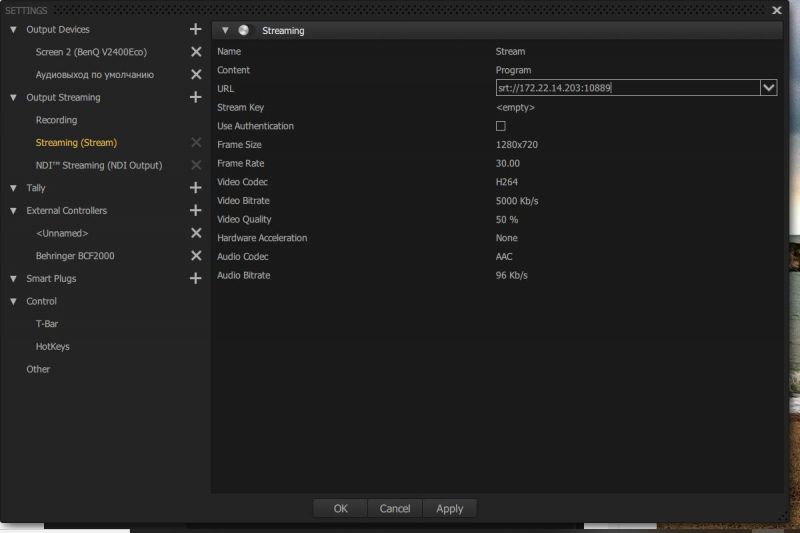The width and height of the screenshot is (800, 533).
Task: Add a new External Controller
Action: coord(195,210)
